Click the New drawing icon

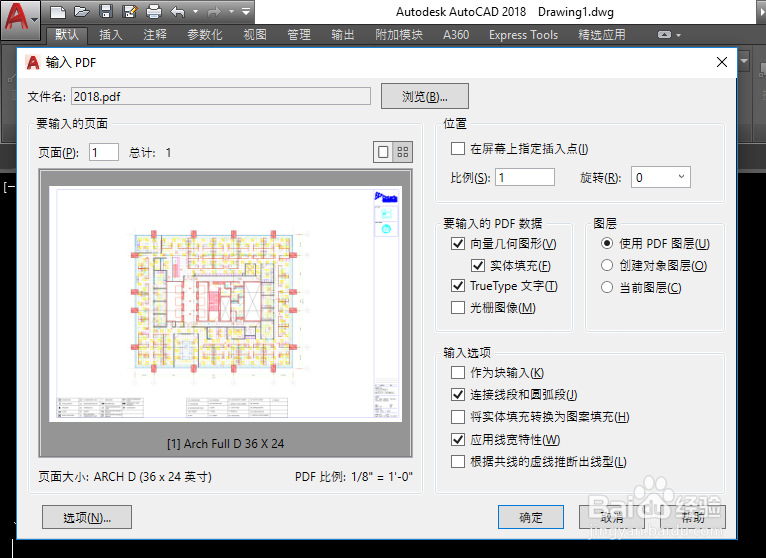point(58,12)
